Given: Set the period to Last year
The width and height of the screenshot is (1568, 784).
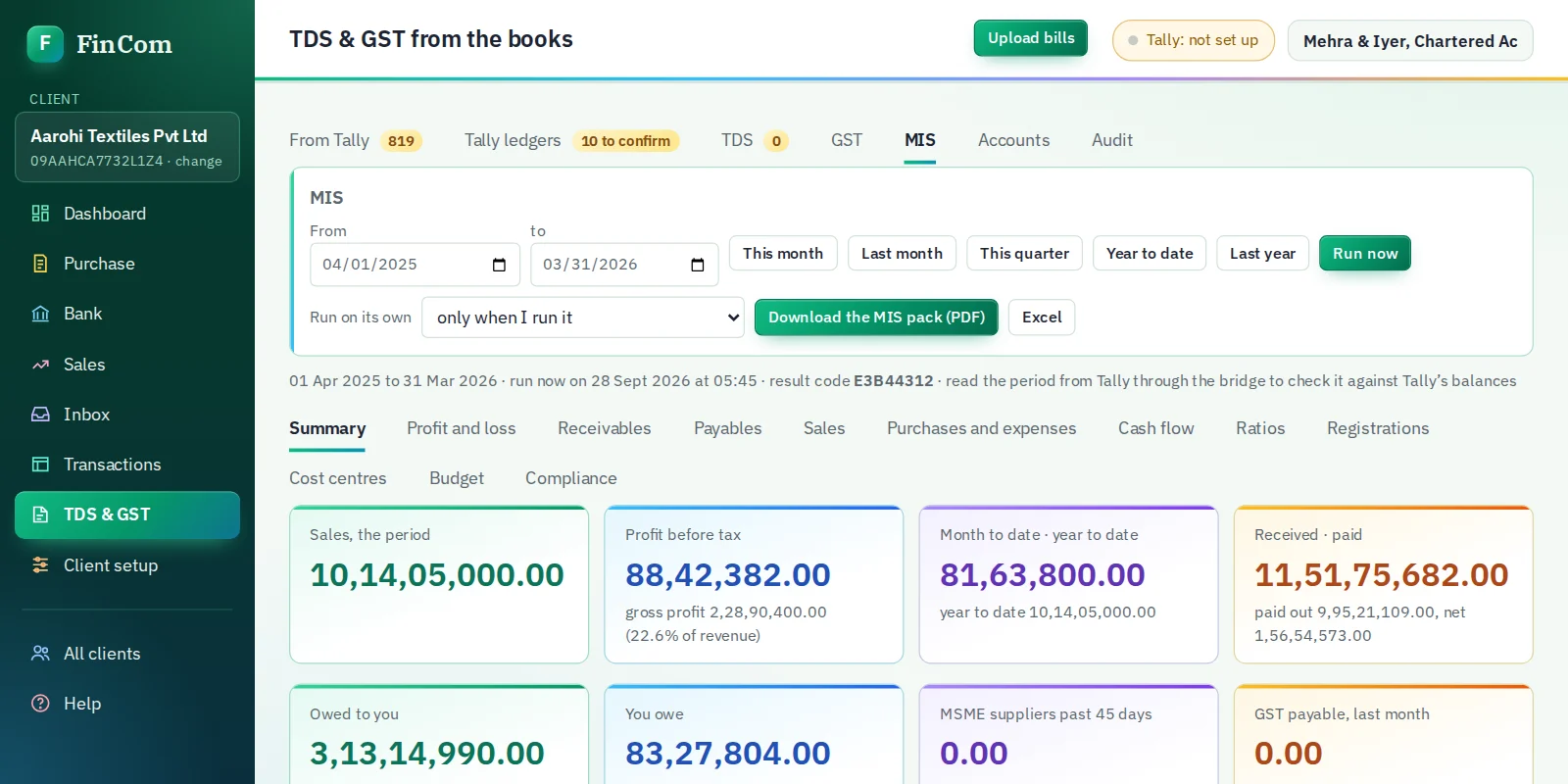Looking at the screenshot, I should click(1262, 253).
